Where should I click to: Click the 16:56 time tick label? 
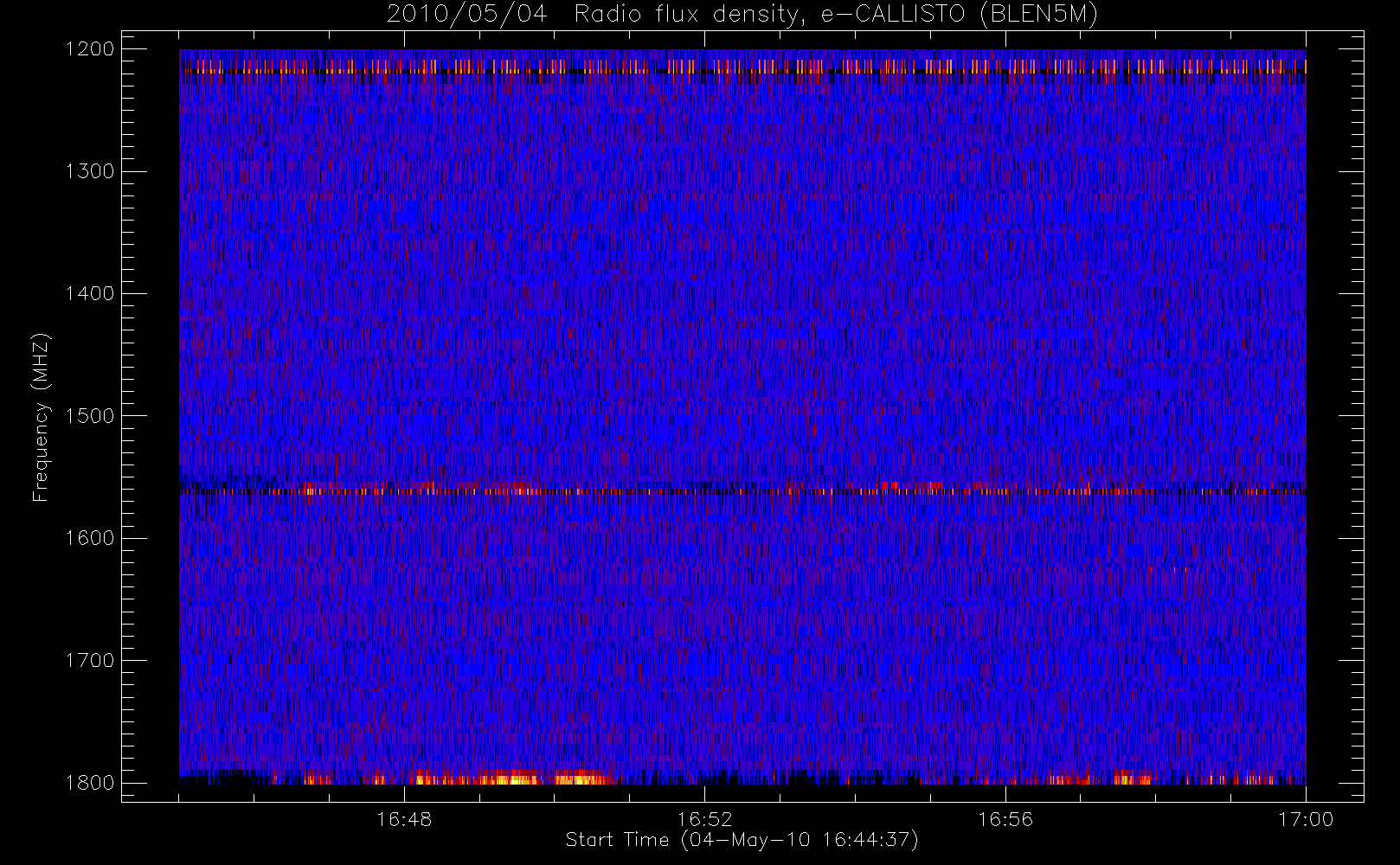(x=1005, y=819)
